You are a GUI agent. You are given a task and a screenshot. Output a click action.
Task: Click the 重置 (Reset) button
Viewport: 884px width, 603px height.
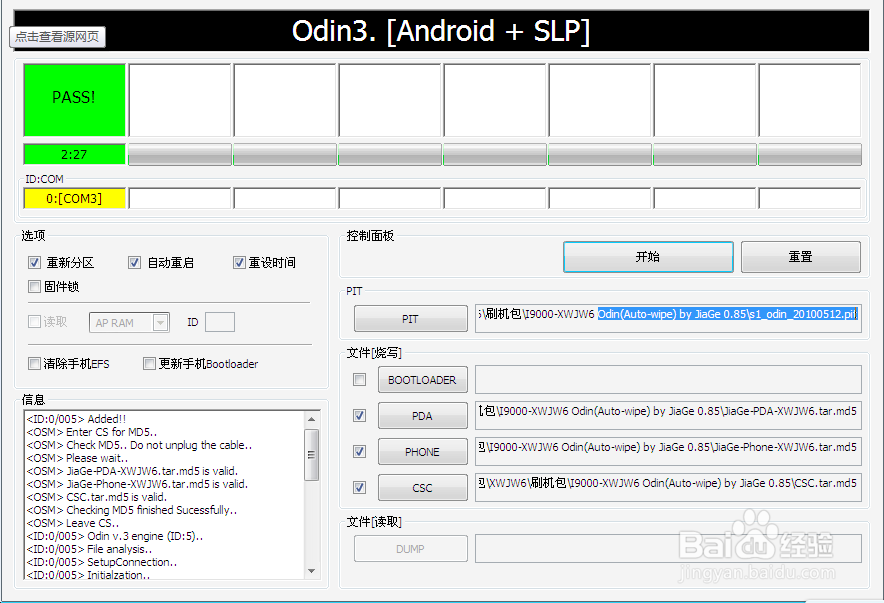tap(801, 257)
